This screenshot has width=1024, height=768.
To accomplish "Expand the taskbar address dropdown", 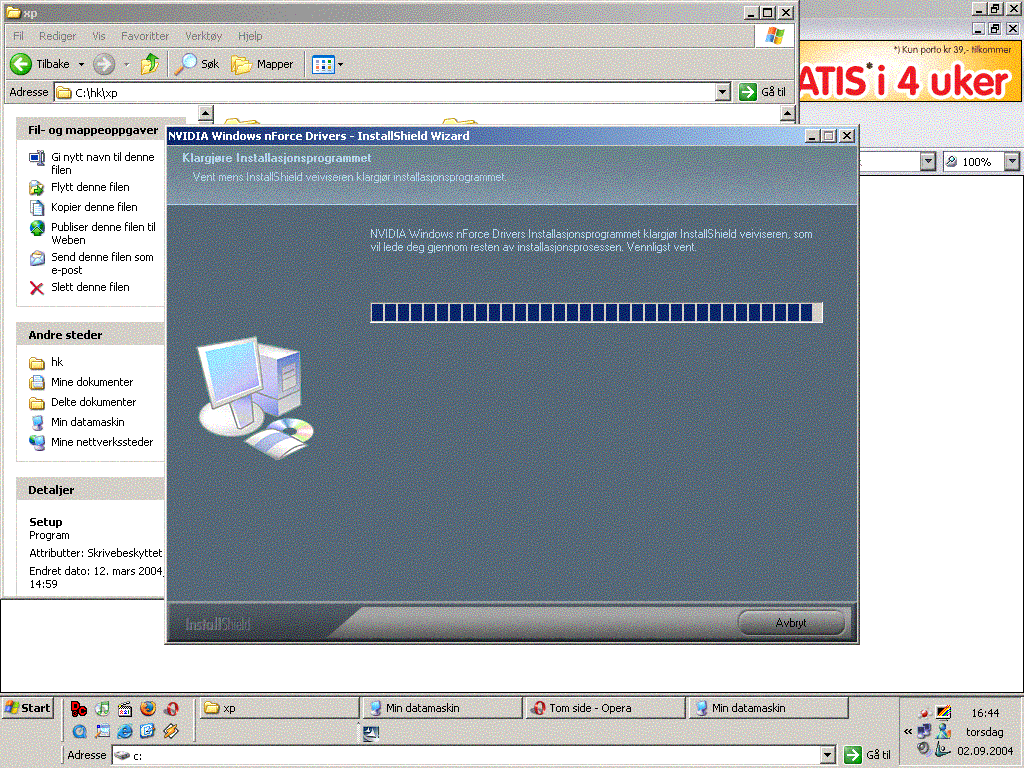I will tap(827, 756).
